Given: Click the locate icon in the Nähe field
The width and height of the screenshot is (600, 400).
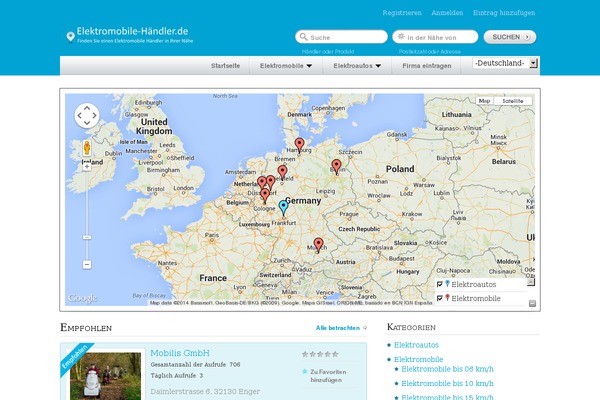Looking at the screenshot, I should pyautogui.click(x=401, y=37).
